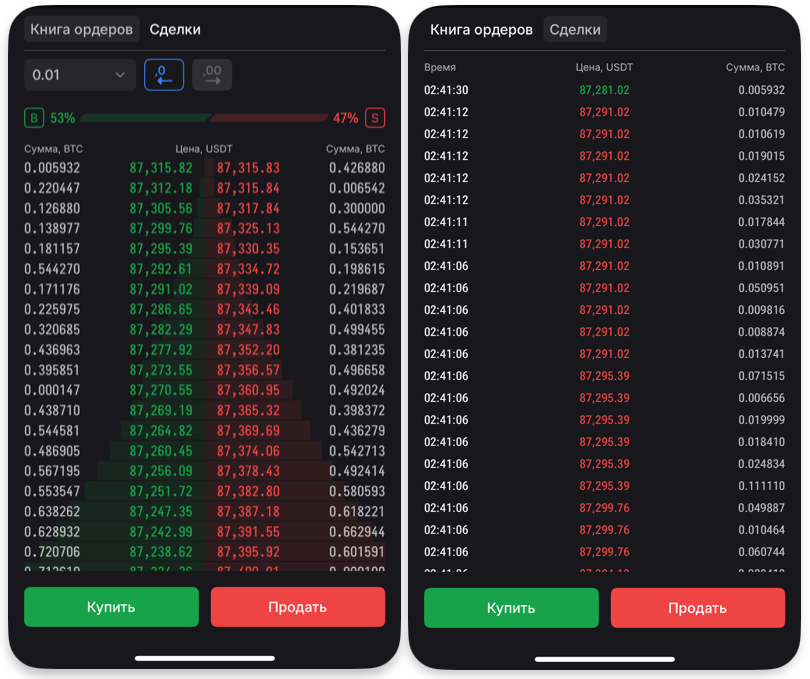This screenshot has width=810, height=679.
Task: Select Книга ордеров tab in left panel
Action: [x=82, y=29]
